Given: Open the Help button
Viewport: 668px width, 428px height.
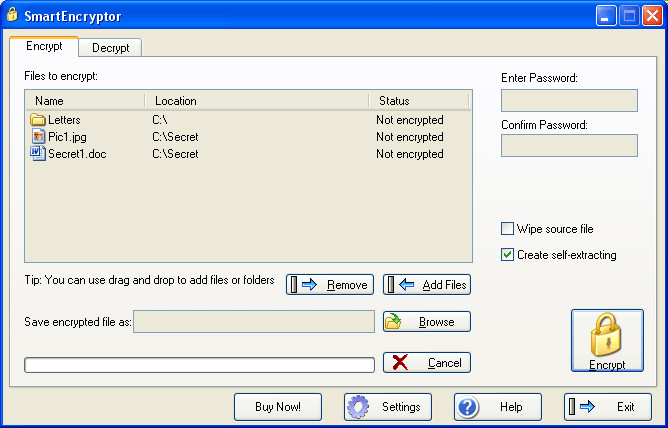Looking at the screenshot, I should 498,407.
